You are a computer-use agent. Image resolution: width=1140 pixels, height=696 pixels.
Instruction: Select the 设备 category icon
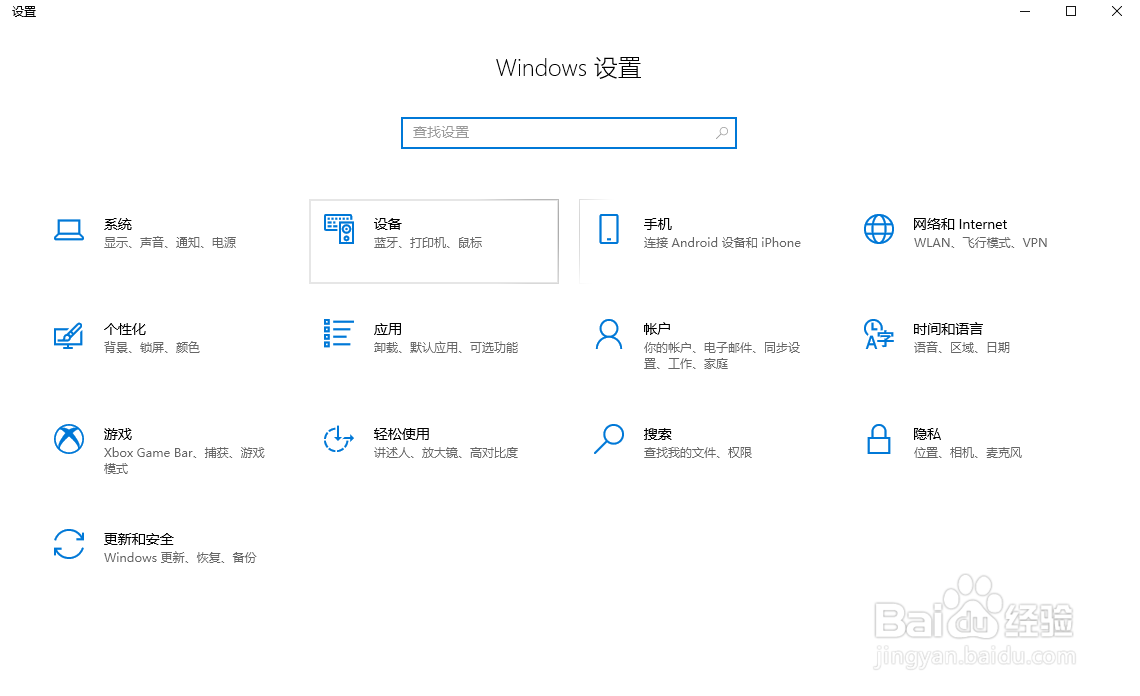click(x=340, y=231)
